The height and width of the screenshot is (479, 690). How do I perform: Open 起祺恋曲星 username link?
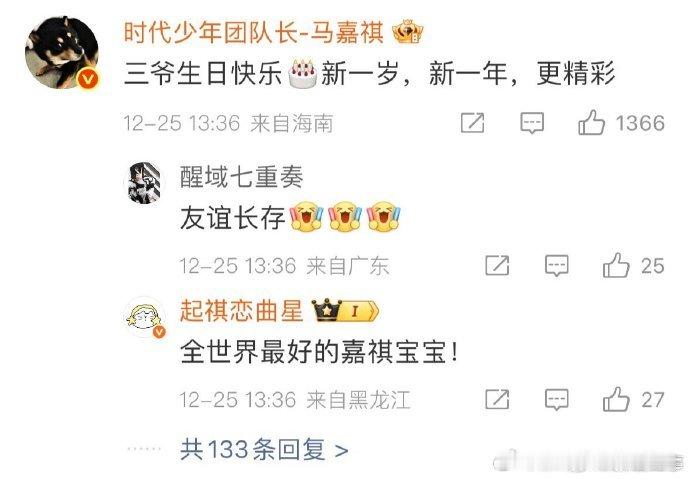[241, 311]
